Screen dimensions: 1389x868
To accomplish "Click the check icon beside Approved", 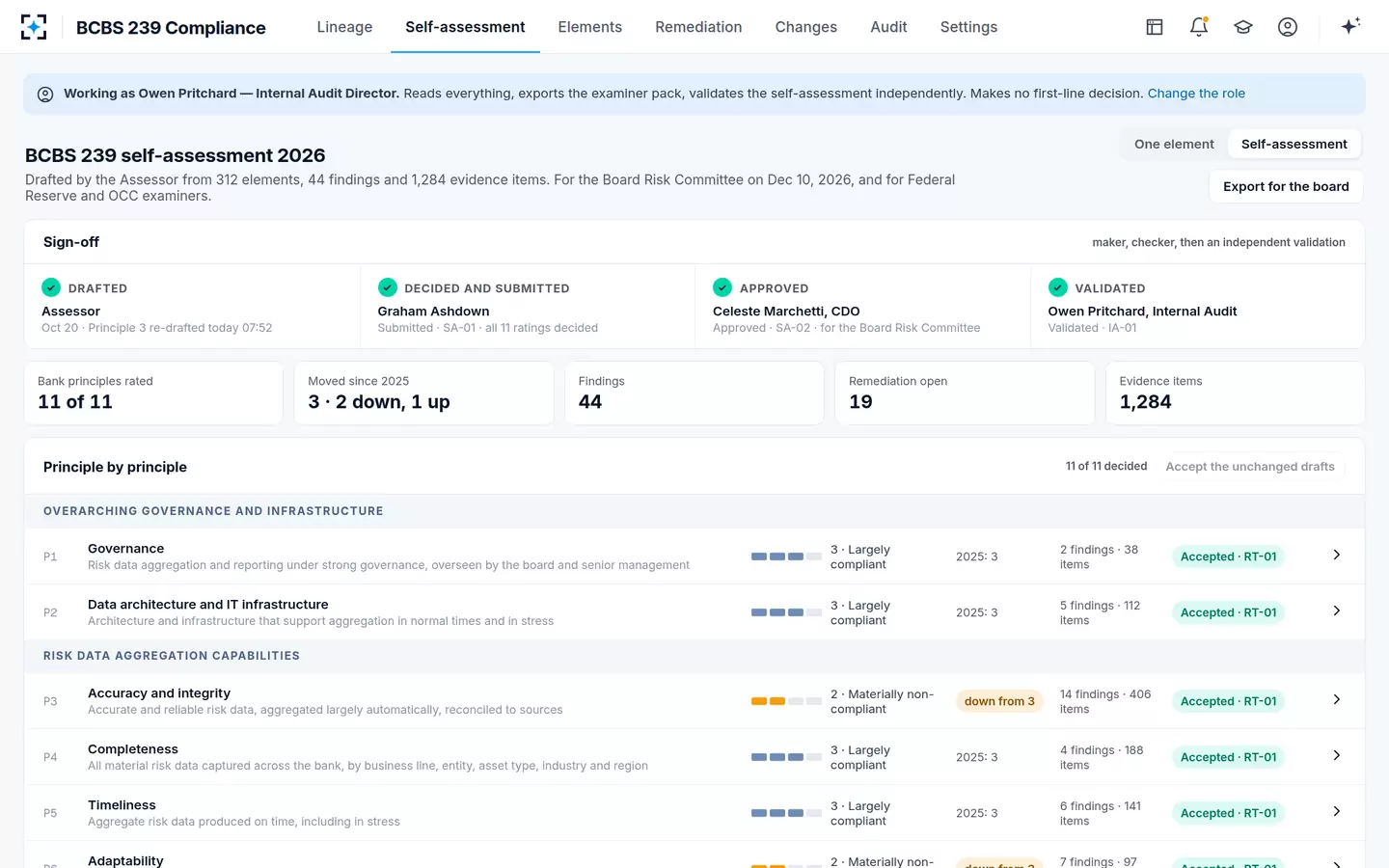I will [x=722, y=287].
